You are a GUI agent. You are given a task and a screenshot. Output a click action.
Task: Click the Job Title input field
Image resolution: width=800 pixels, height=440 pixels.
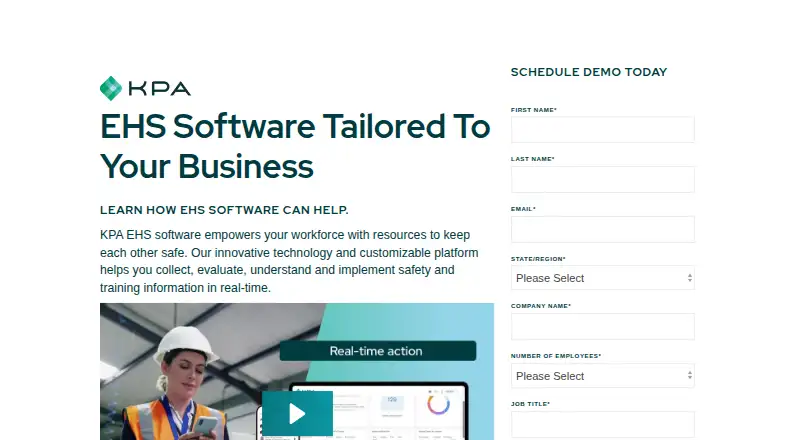tap(603, 425)
